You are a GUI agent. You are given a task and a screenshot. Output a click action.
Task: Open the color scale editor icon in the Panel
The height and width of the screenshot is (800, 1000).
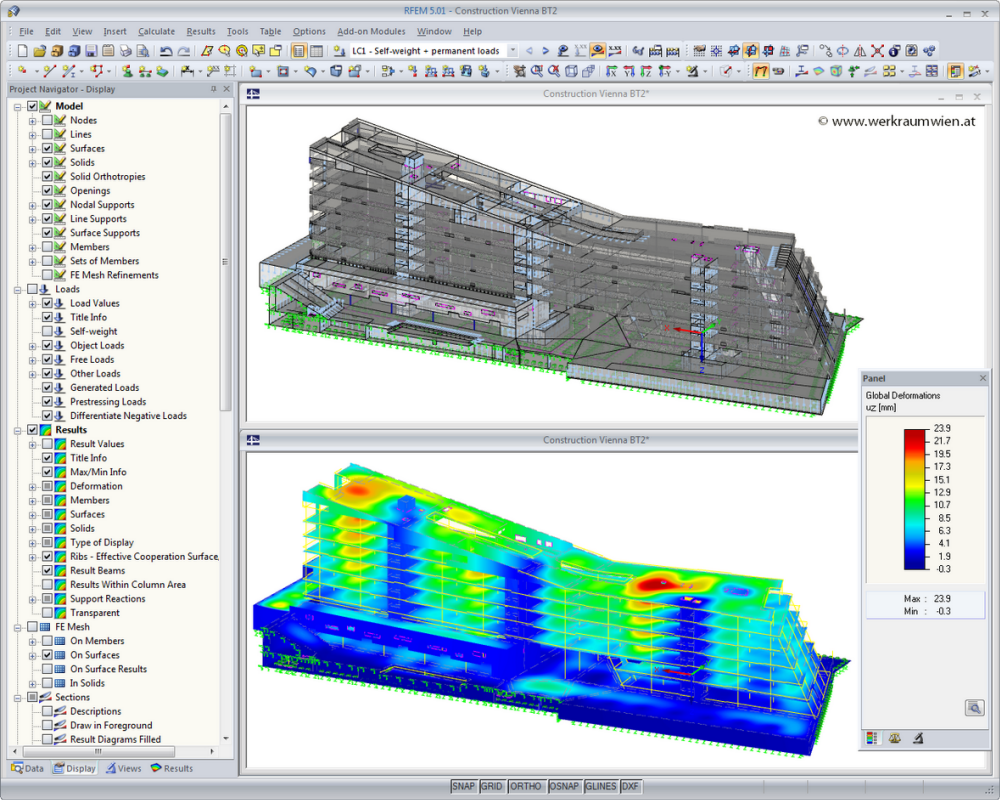point(872,737)
